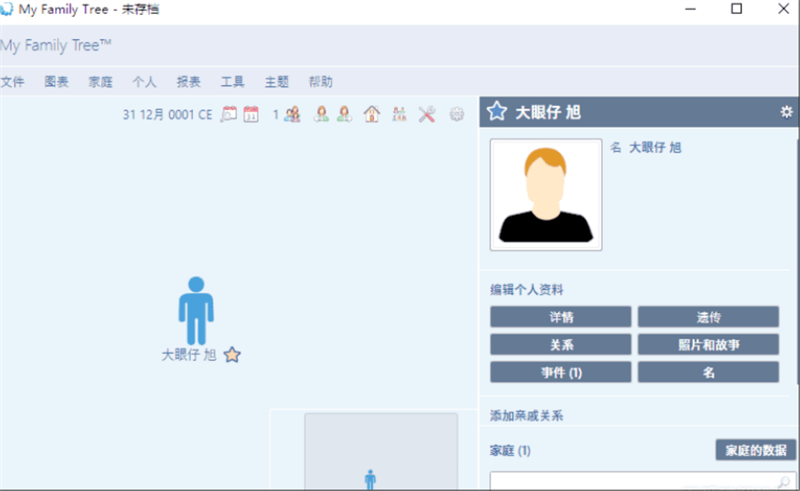Go to previous person icon with left arrow

(321, 114)
